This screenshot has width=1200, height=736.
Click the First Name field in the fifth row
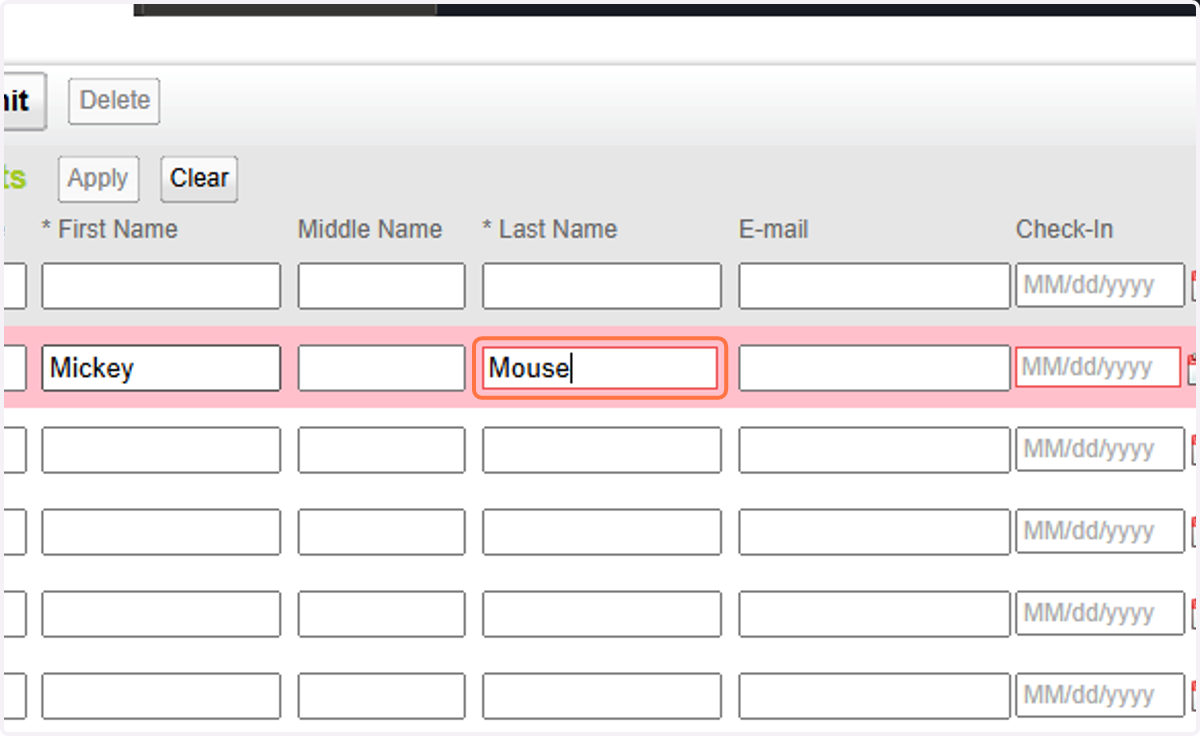(x=161, y=614)
